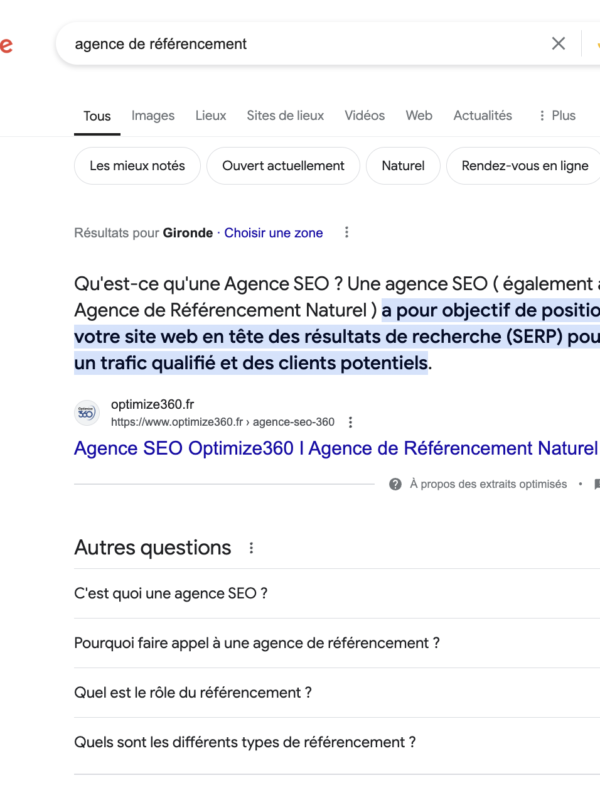The width and height of the screenshot is (600, 800).
Task: Click the question mark help icon
Action: pos(396,484)
